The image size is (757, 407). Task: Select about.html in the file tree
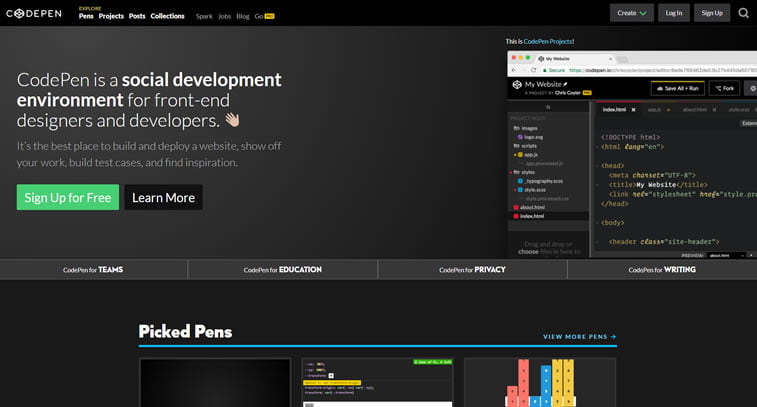(x=529, y=207)
